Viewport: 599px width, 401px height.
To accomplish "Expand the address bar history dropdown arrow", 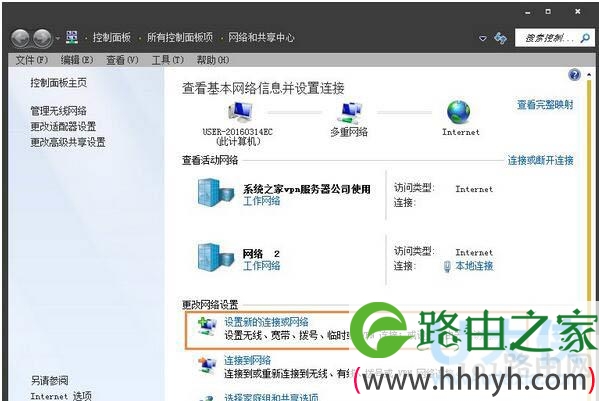I will click(x=483, y=38).
